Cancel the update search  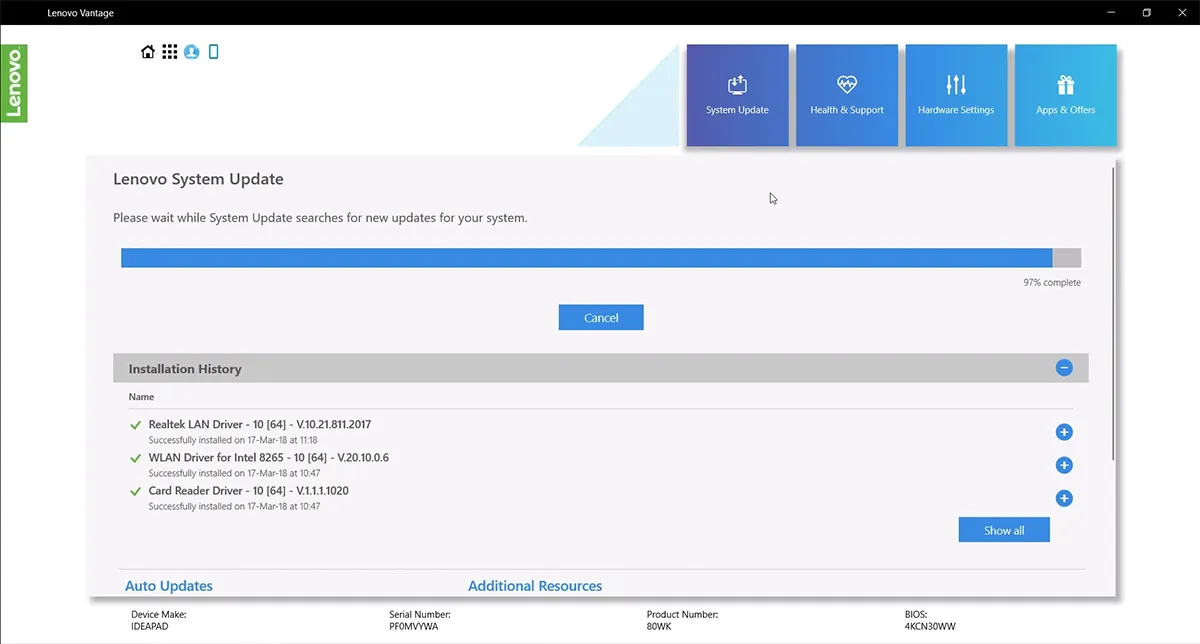[601, 317]
